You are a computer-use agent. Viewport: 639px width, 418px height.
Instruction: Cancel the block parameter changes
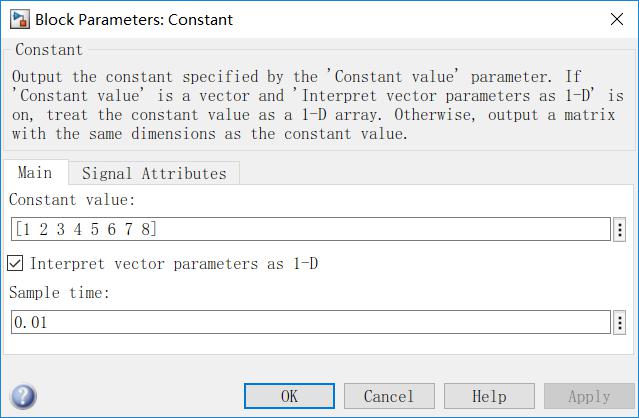[x=389, y=396]
